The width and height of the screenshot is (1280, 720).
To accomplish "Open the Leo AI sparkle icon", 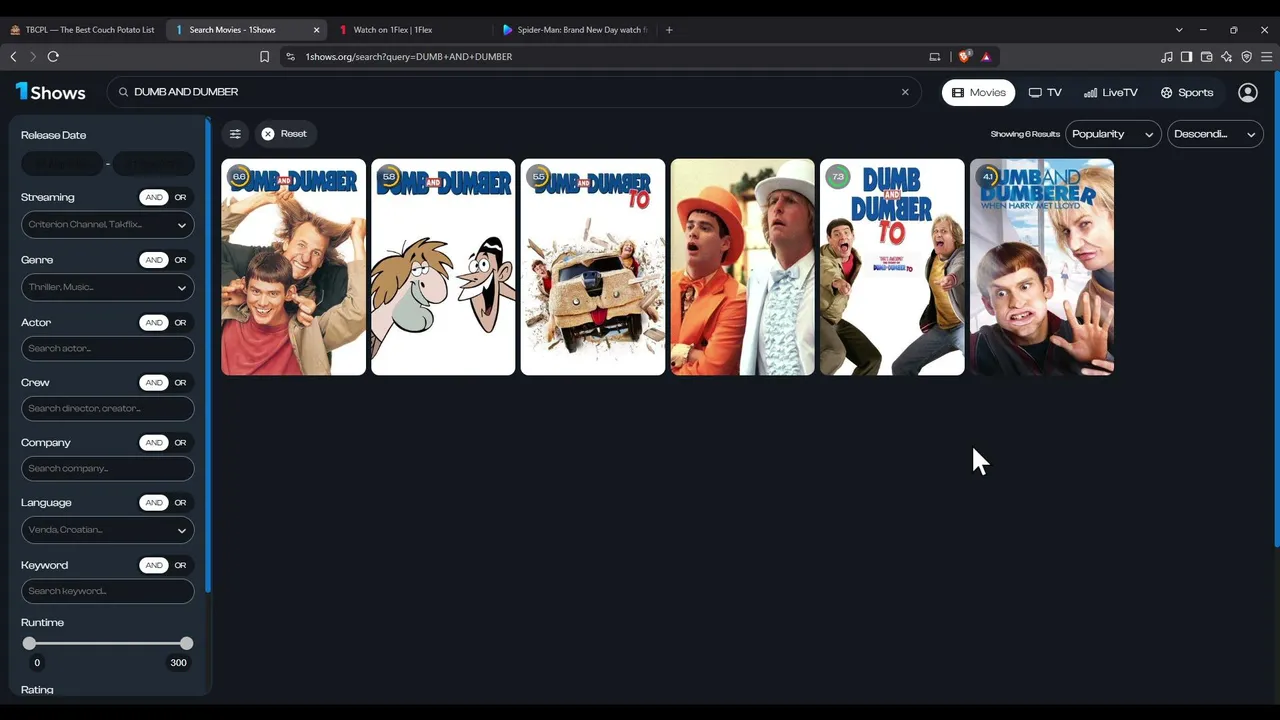I will [x=1227, y=57].
